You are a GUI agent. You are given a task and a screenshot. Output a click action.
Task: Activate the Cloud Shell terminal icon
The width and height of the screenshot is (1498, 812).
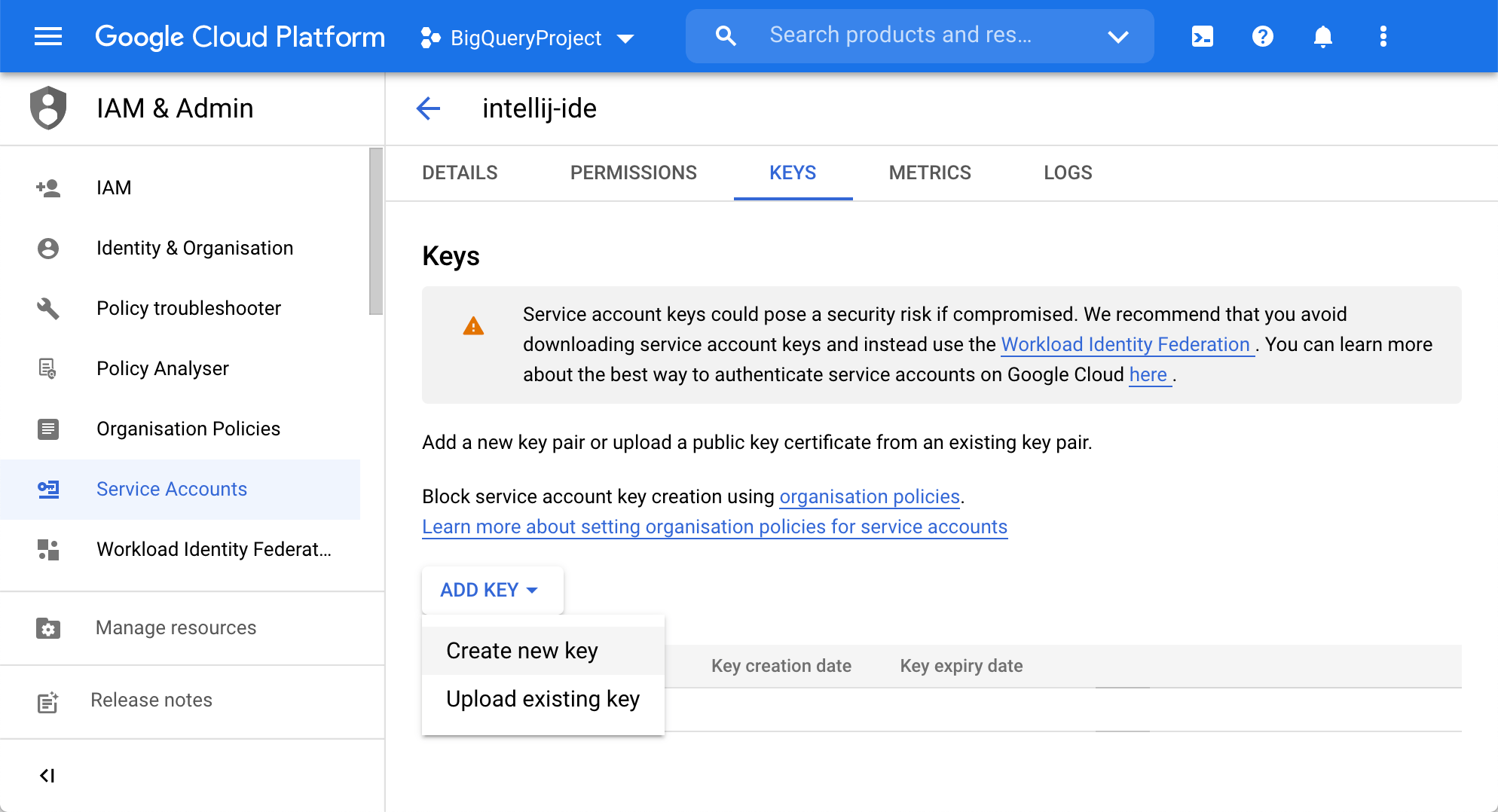[1201, 36]
